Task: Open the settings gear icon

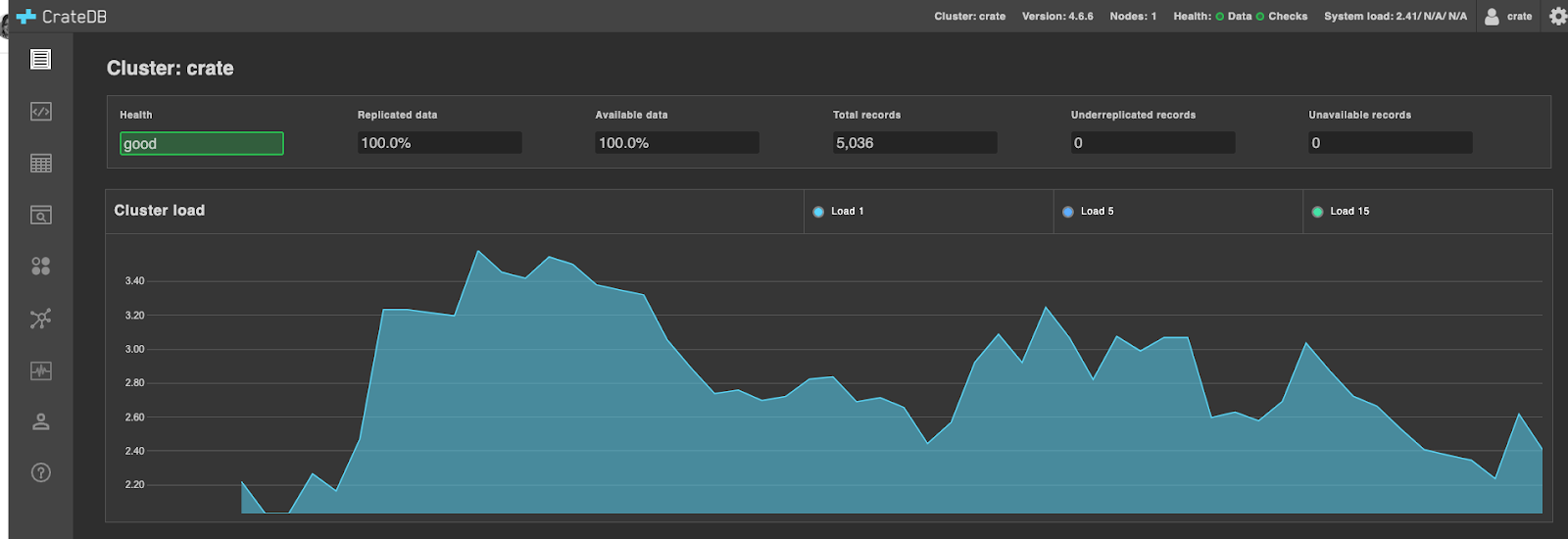Action: coord(1557,17)
